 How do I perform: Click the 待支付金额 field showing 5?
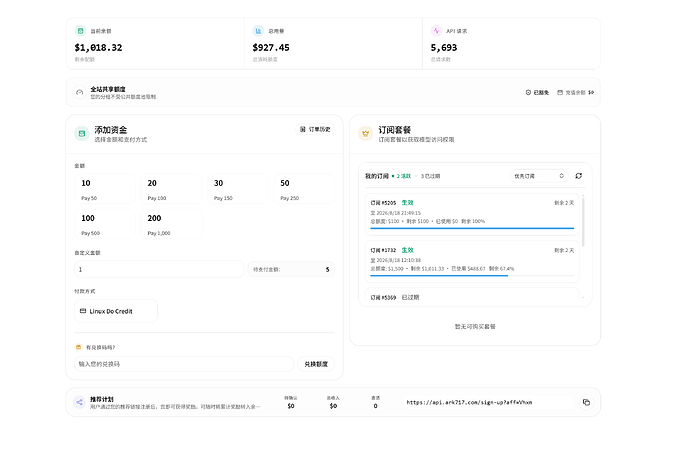tap(291, 269)
